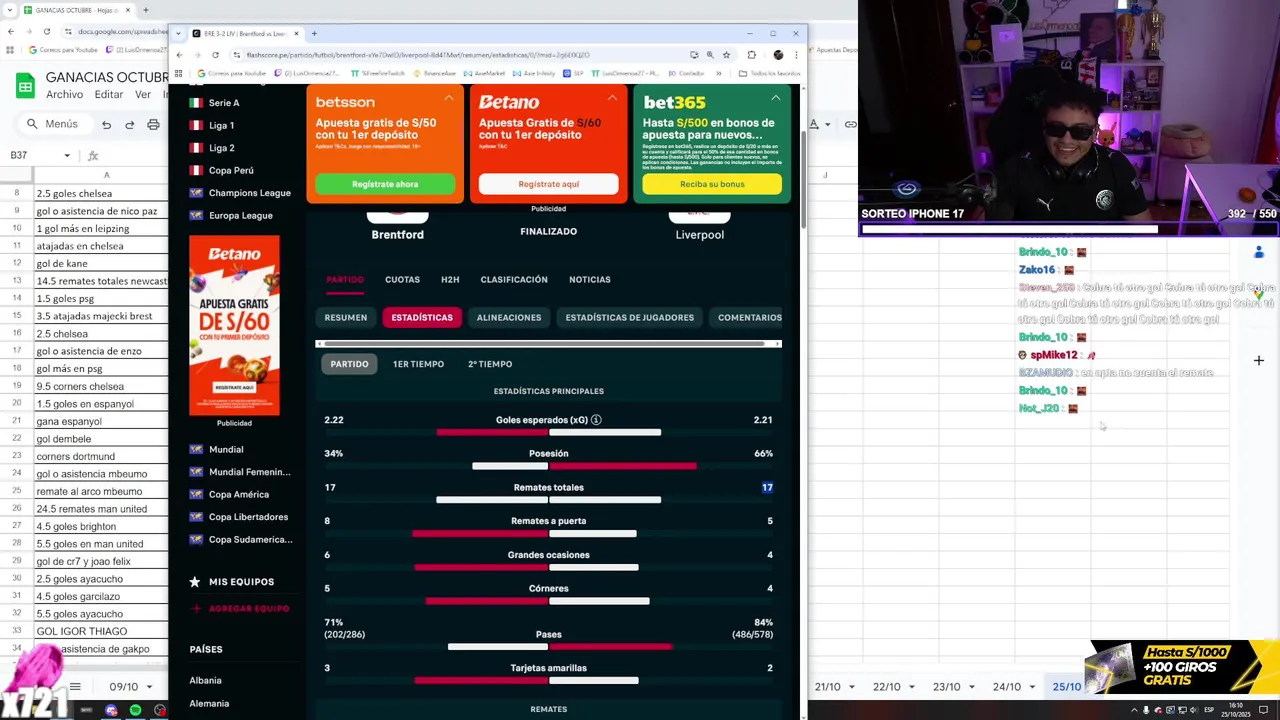Click Google Sheets logo icon
The height and width of the screenshot is (720, 1280).
(25, 85)
